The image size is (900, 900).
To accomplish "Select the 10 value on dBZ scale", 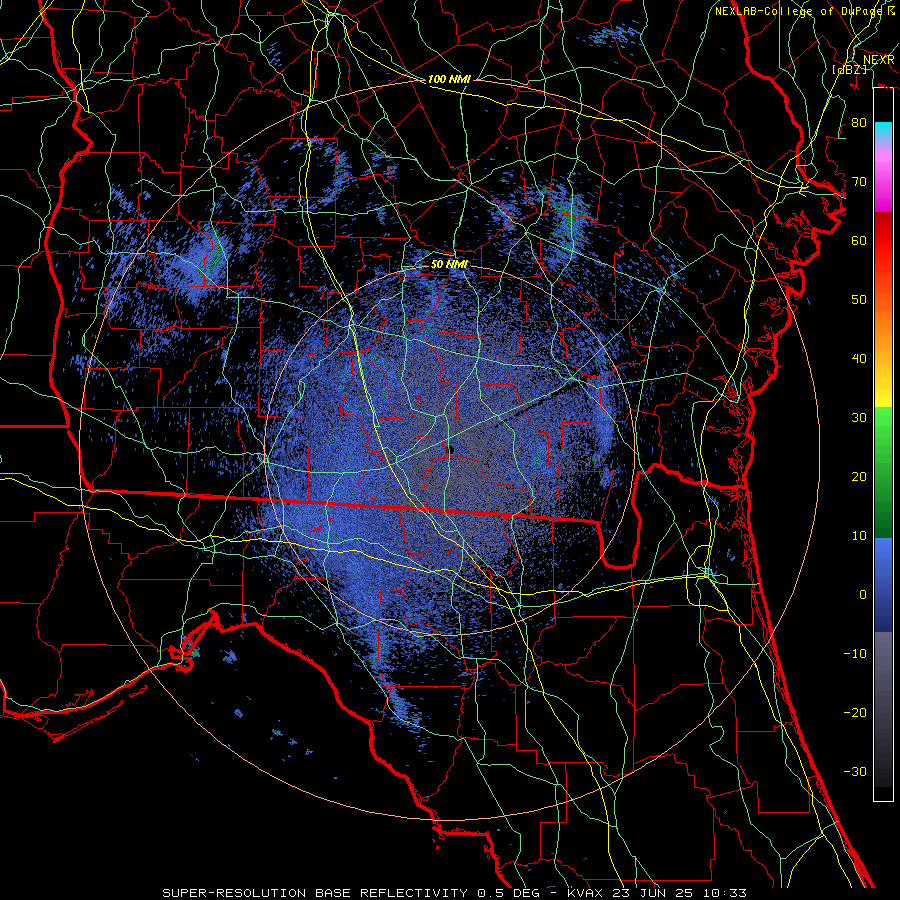I will (x=859, y=536).
